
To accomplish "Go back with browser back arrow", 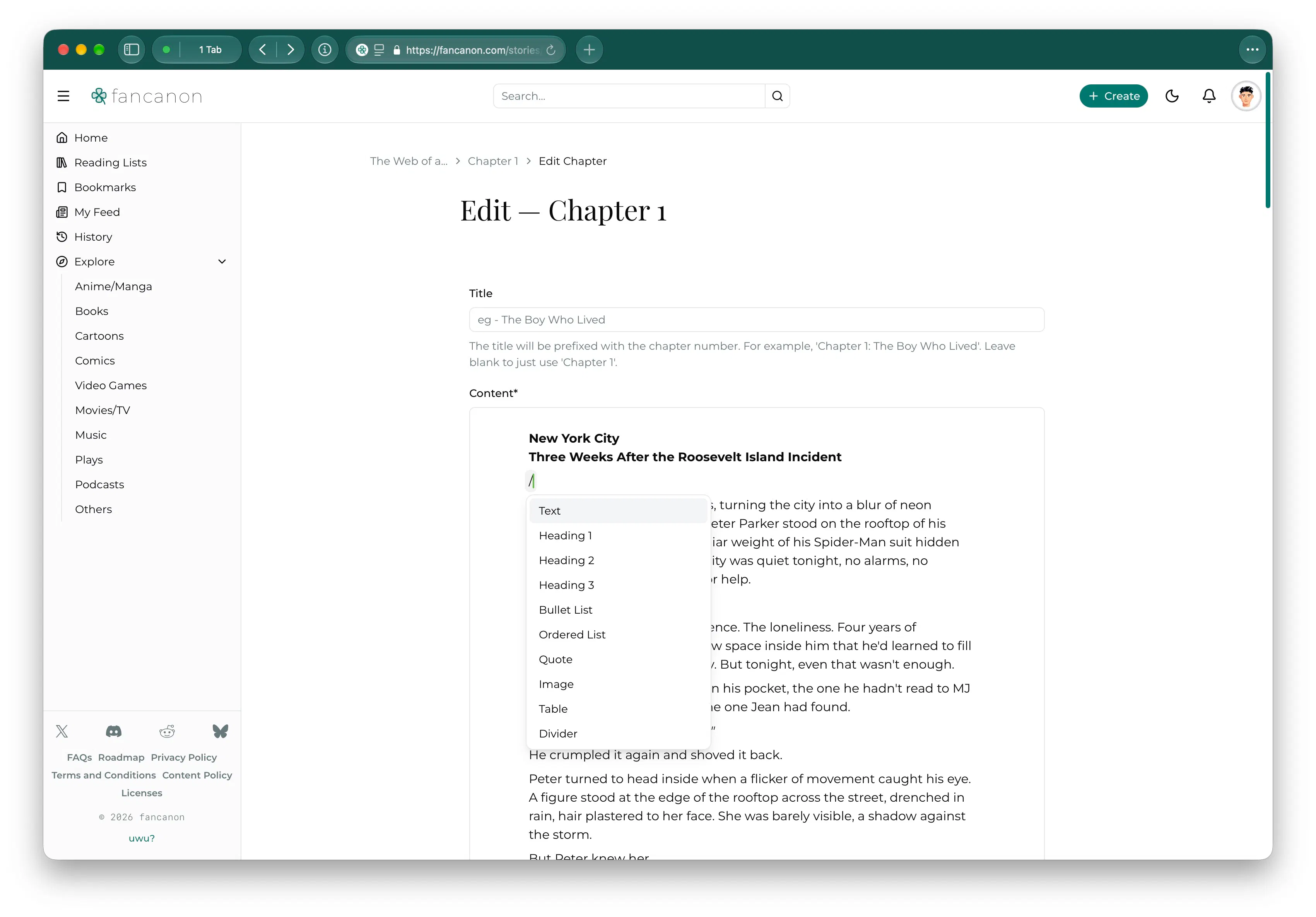I will pos(263,50).
